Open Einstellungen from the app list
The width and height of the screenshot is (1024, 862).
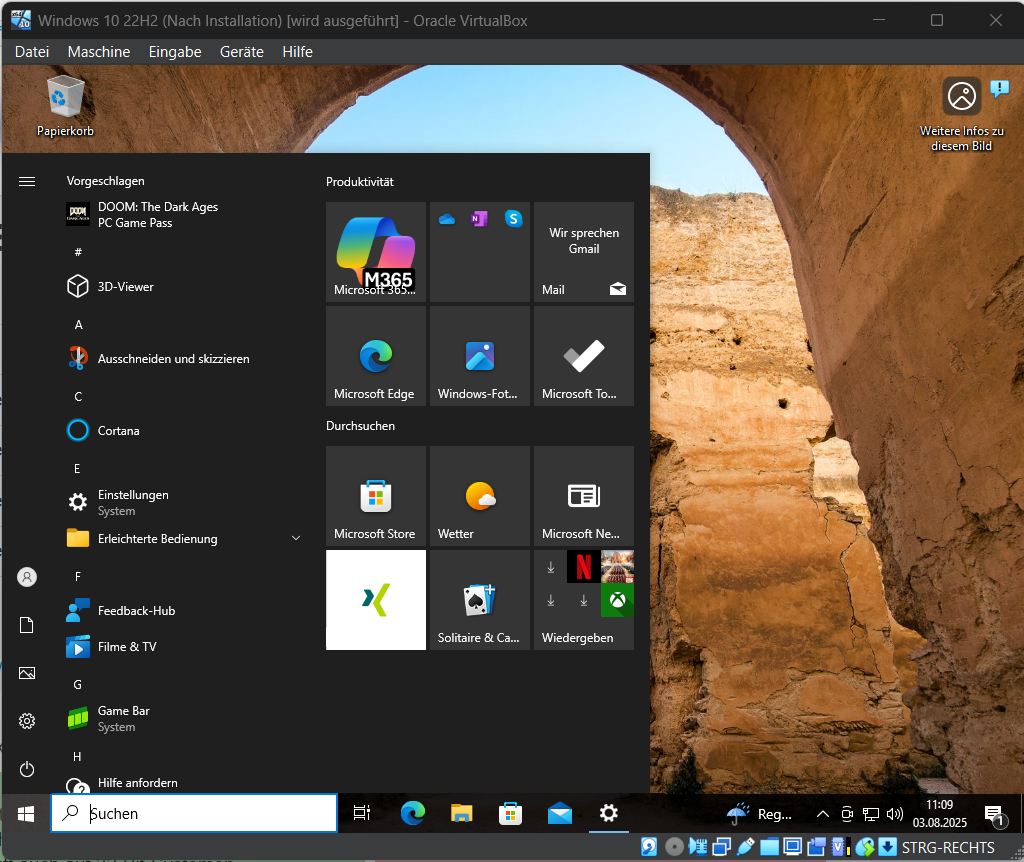[x=132, y=502]
